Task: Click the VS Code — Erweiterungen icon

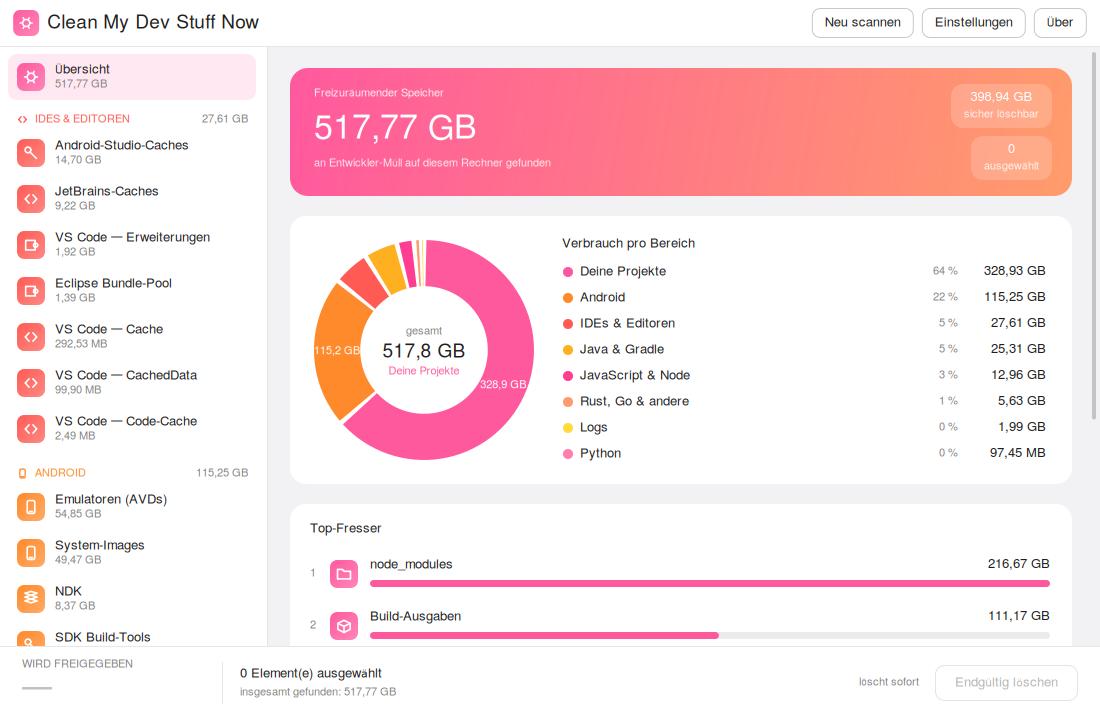Action: (x=31, y=245)
